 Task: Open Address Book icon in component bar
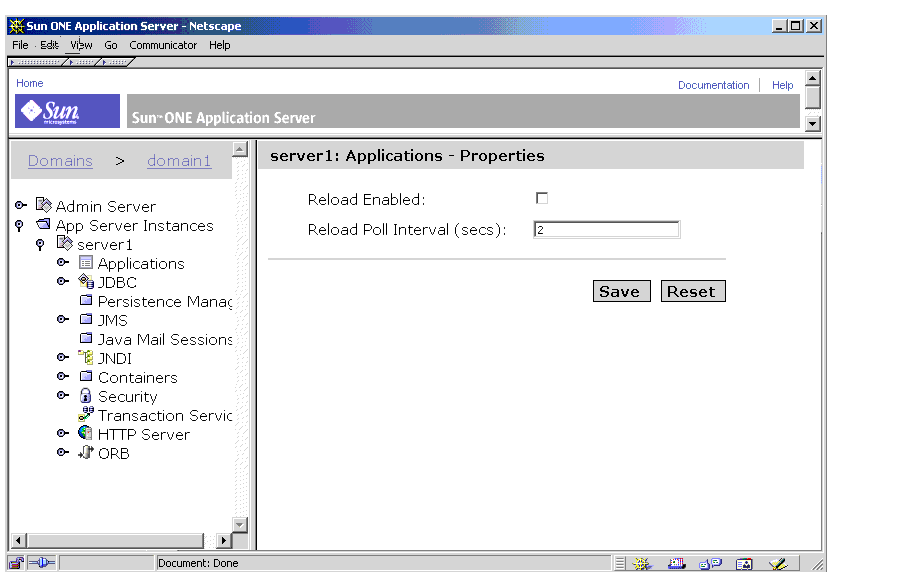[x=744, y=564]
